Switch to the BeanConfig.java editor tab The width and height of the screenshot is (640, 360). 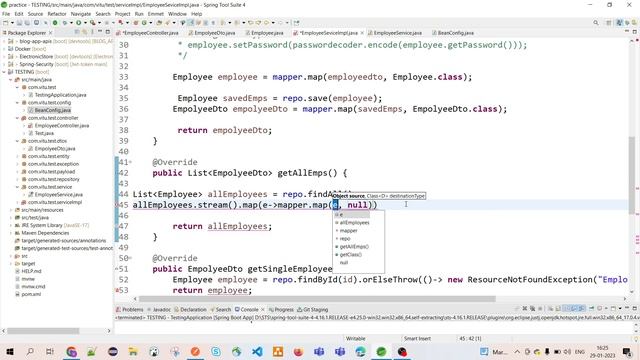453,33
